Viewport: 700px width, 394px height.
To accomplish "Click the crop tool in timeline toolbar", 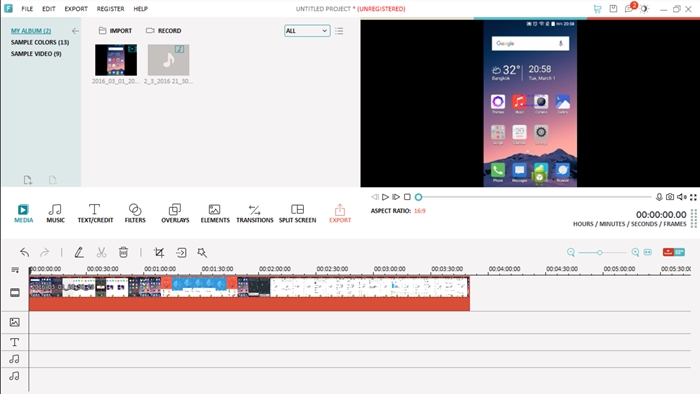I will pyautogui.click(x=159, y=253).
